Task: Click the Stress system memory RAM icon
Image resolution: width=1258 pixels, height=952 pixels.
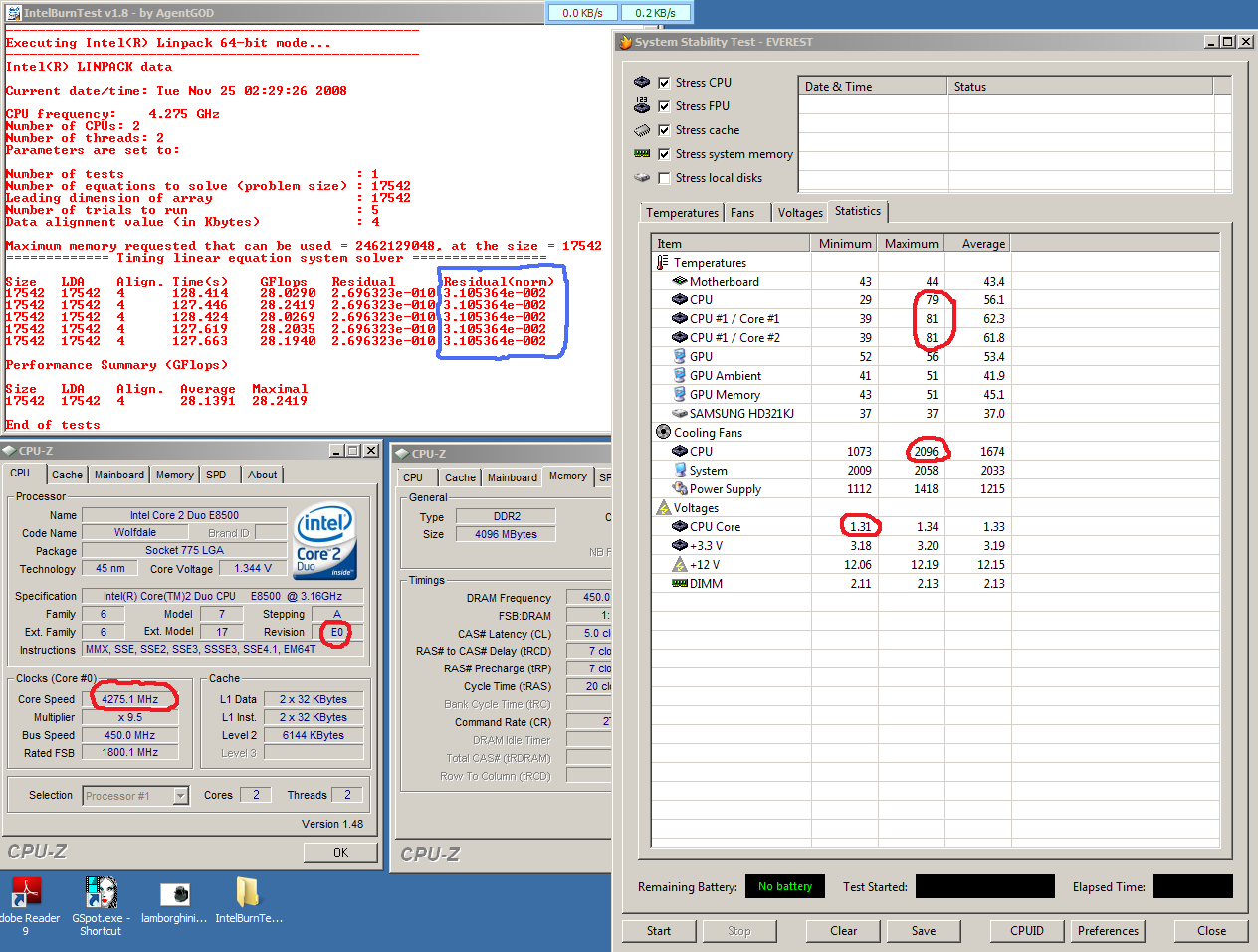Action: coord(642,154)
